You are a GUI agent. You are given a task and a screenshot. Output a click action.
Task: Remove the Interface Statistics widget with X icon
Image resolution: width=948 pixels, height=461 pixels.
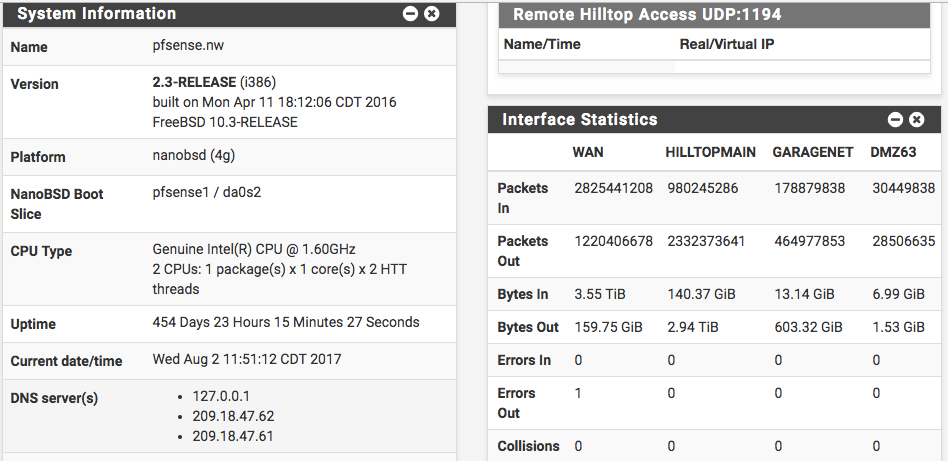(916, 120)
